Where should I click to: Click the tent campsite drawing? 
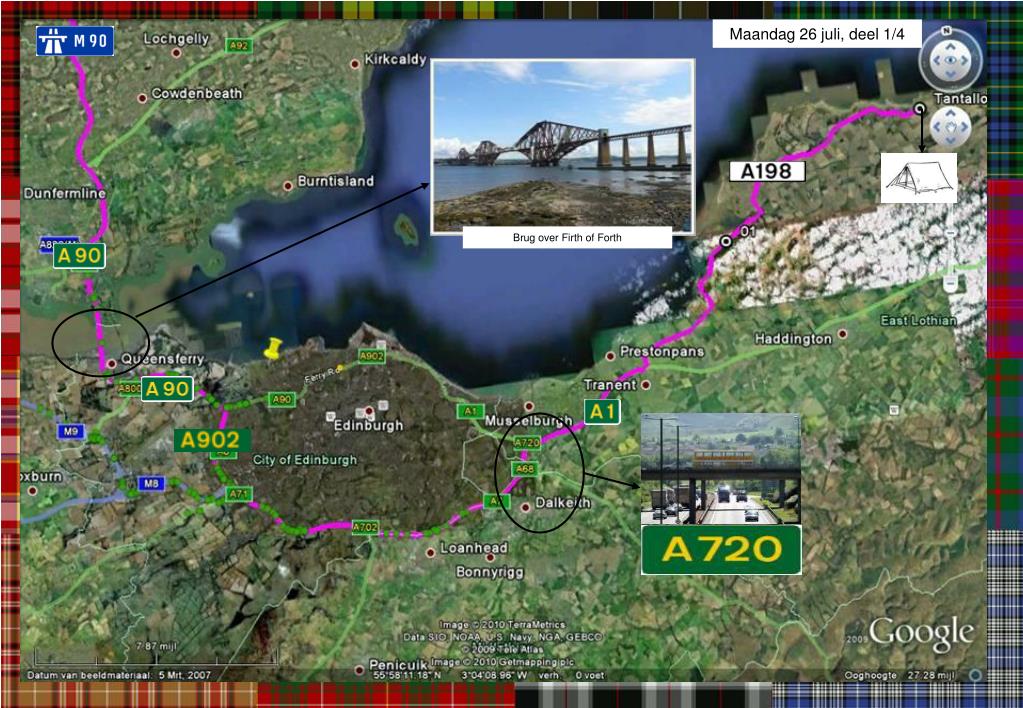[919, 177]
